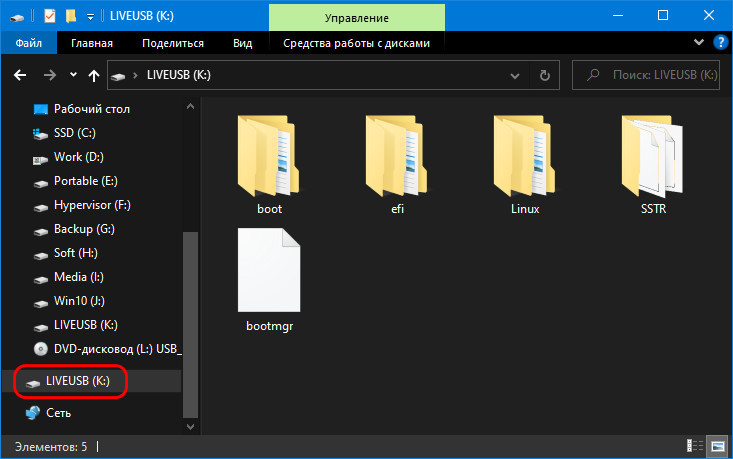Select Рабочий стол in the navigation pane

(x=92, y=109)
